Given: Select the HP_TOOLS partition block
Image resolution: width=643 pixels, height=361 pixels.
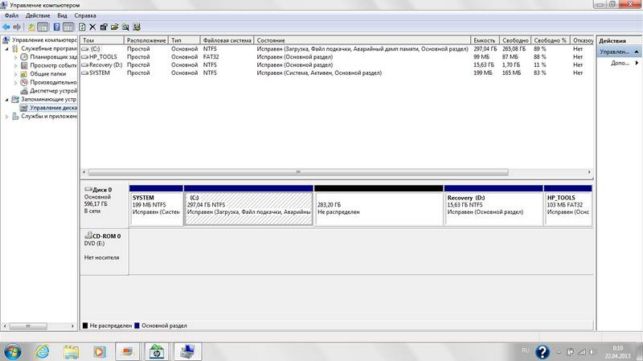Looking at the screenshot, I should click(x=568, y=205).
